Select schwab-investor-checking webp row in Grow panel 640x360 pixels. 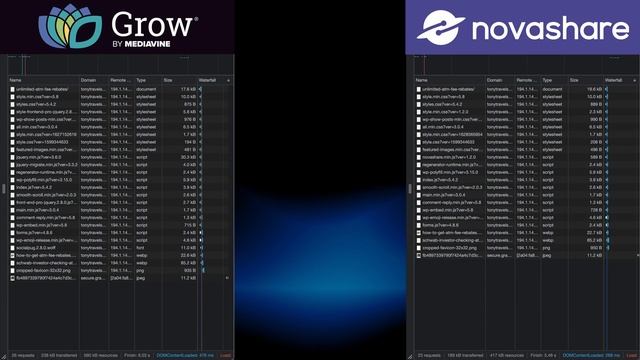pos(121,263)
